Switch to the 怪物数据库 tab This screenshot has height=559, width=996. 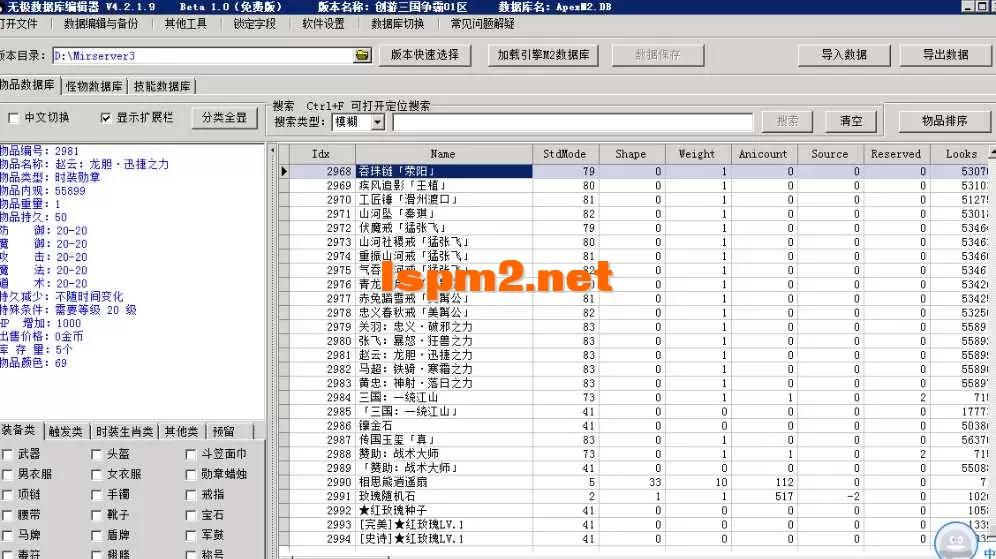point(94,86)
